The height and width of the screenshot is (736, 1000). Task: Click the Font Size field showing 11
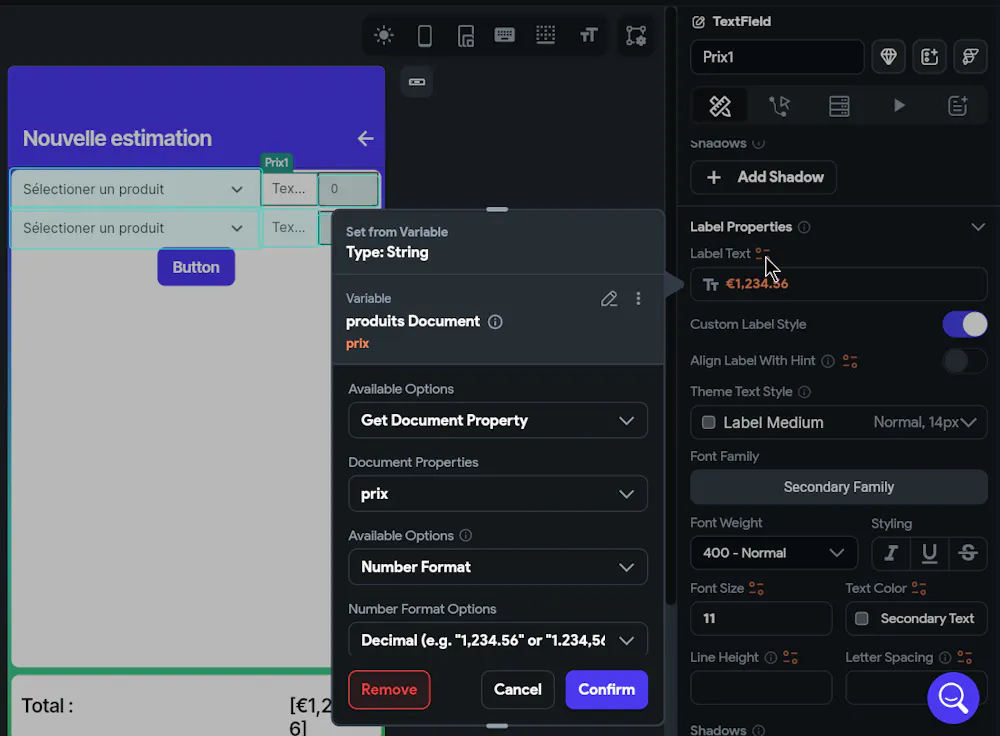[761, 619]
